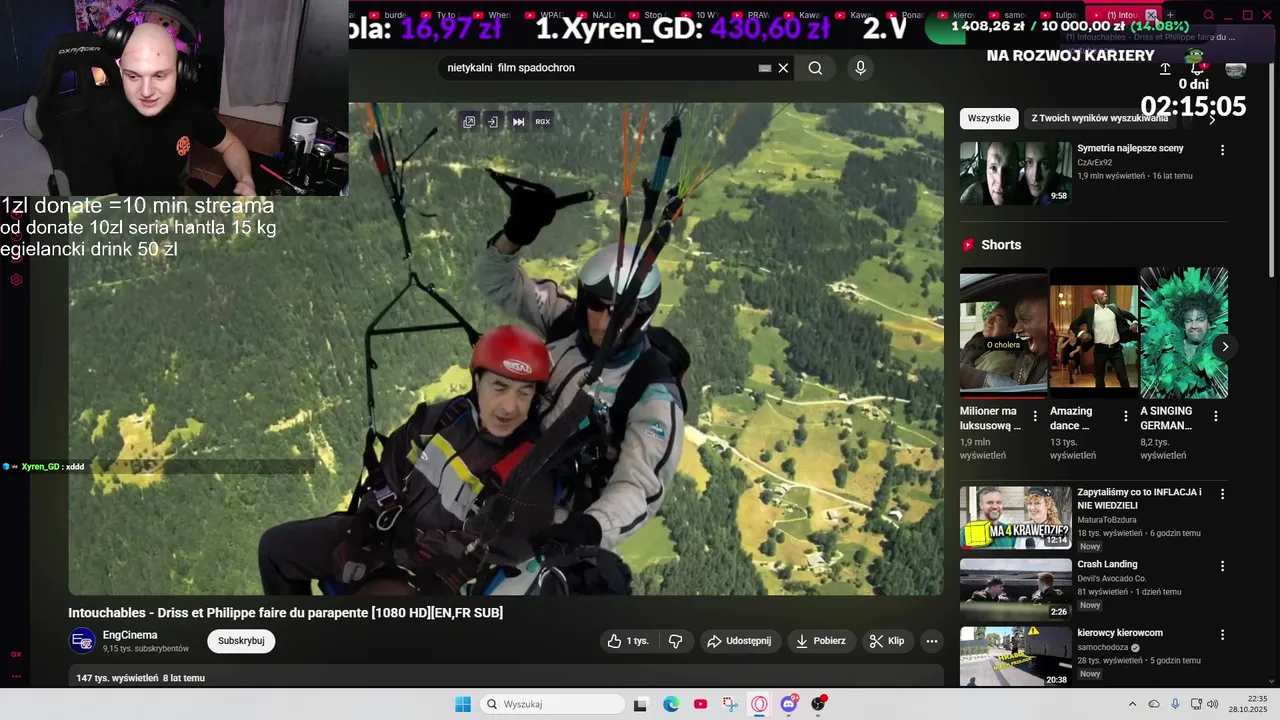The width and height of the screenshot is (1280, 720).
Task: Expand the hidden system tray icons chevron
Action: pyautogui.click(x=1132, y=704)
